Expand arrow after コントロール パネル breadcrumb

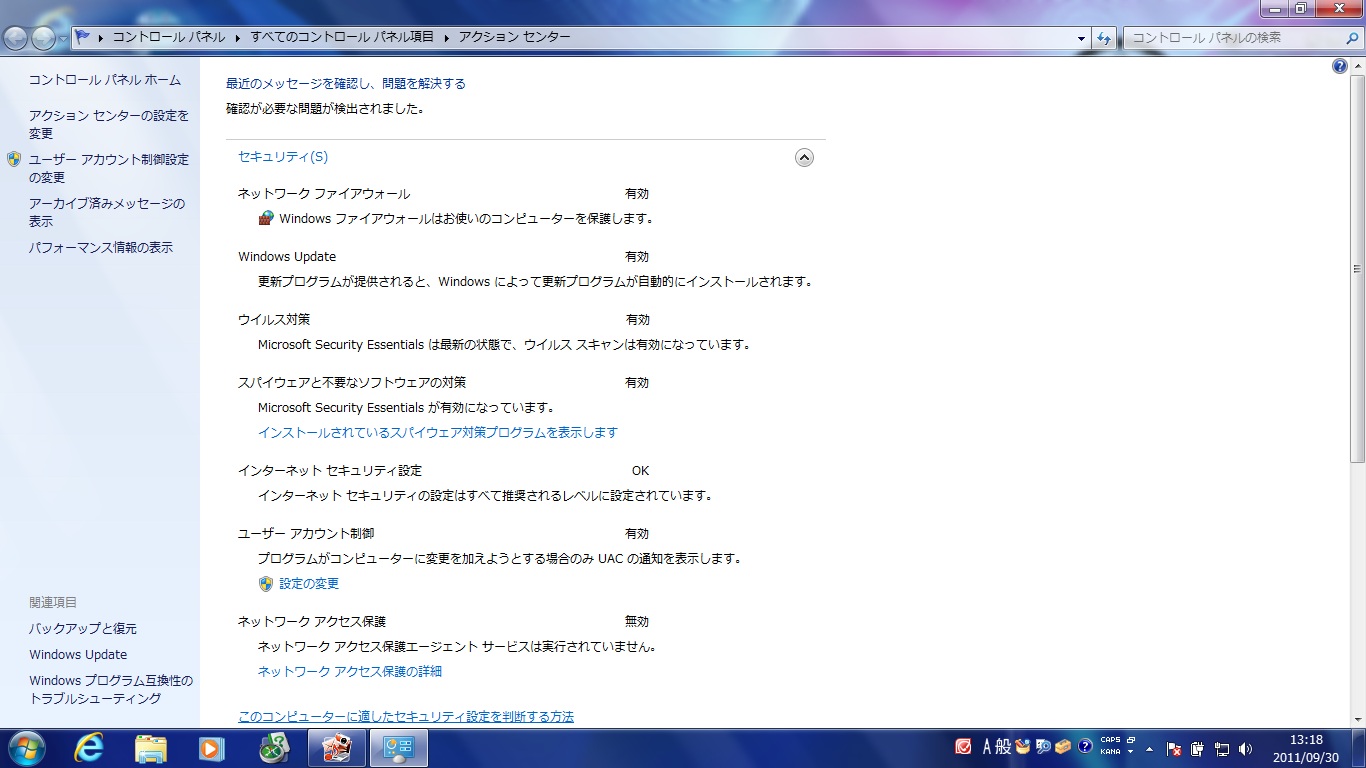[x=238, y=37]
